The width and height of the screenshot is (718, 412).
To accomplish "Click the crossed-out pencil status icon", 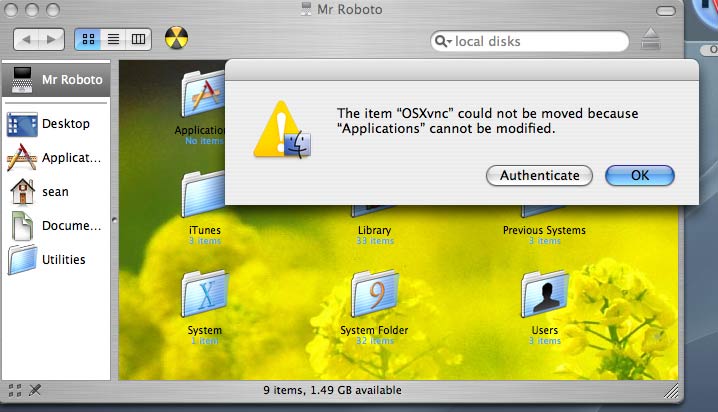I will pos(35,390).
